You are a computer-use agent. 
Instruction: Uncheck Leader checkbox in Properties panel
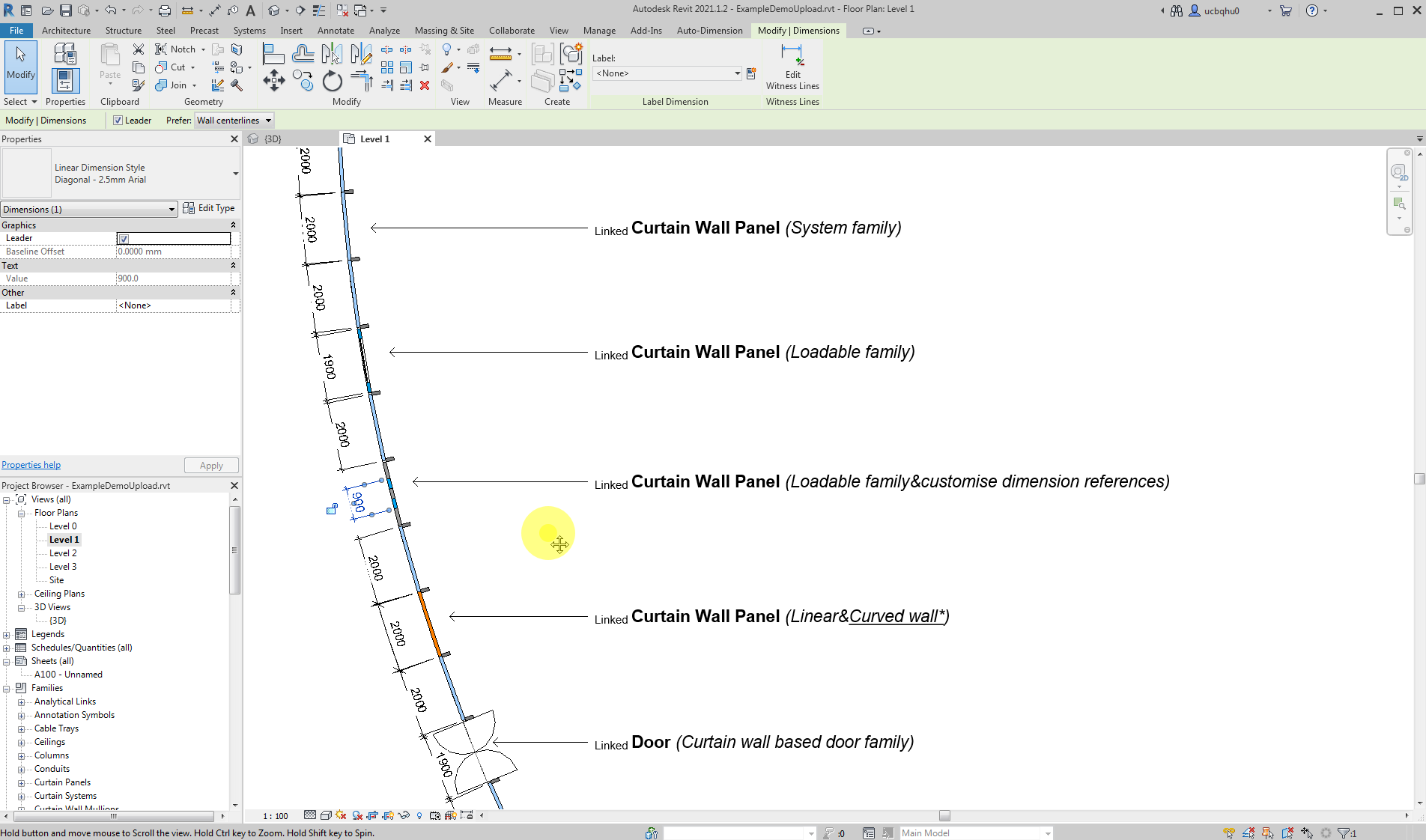124,239
